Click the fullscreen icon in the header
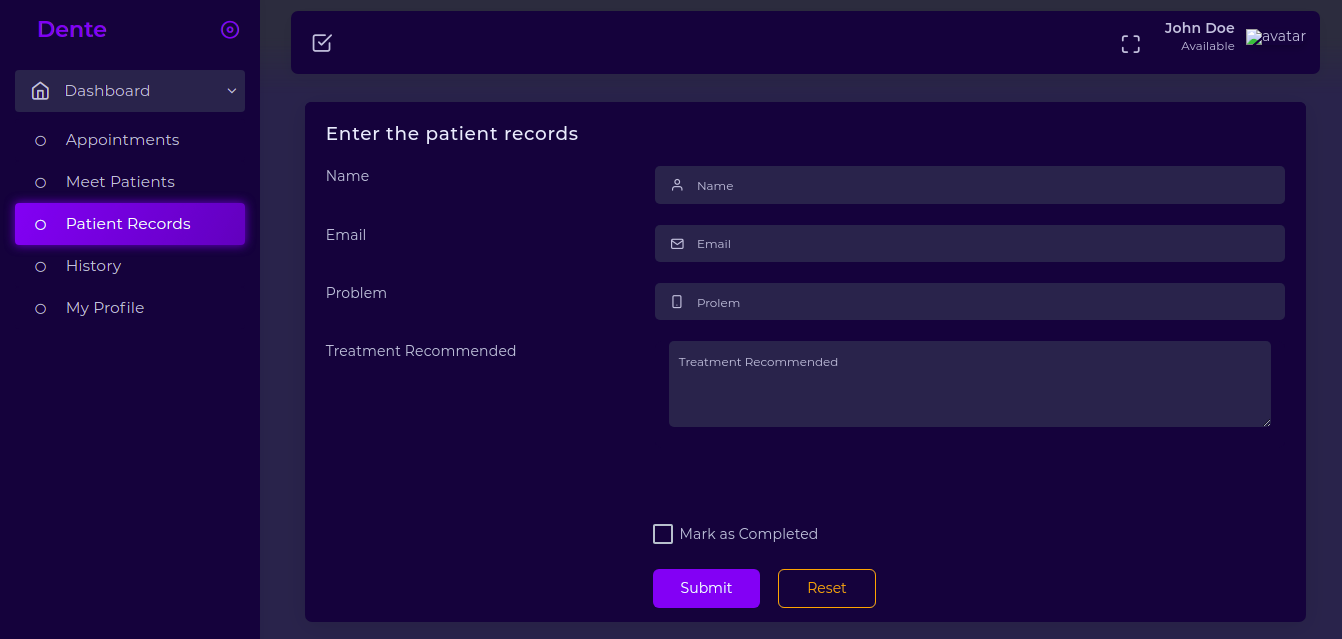The image size is (1342, 639). click(1131, 44)
